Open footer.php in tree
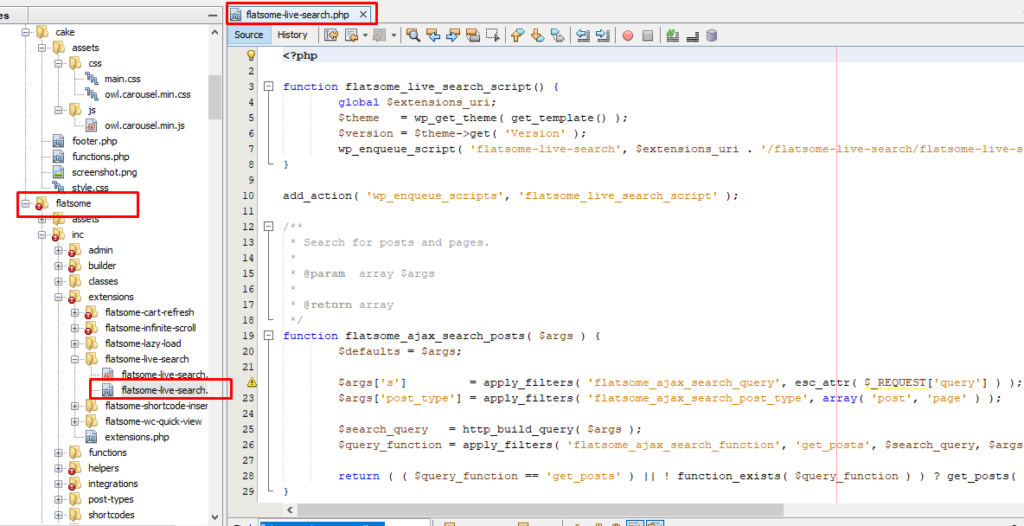Viewport: 1024px width, 526px height. 94,141
